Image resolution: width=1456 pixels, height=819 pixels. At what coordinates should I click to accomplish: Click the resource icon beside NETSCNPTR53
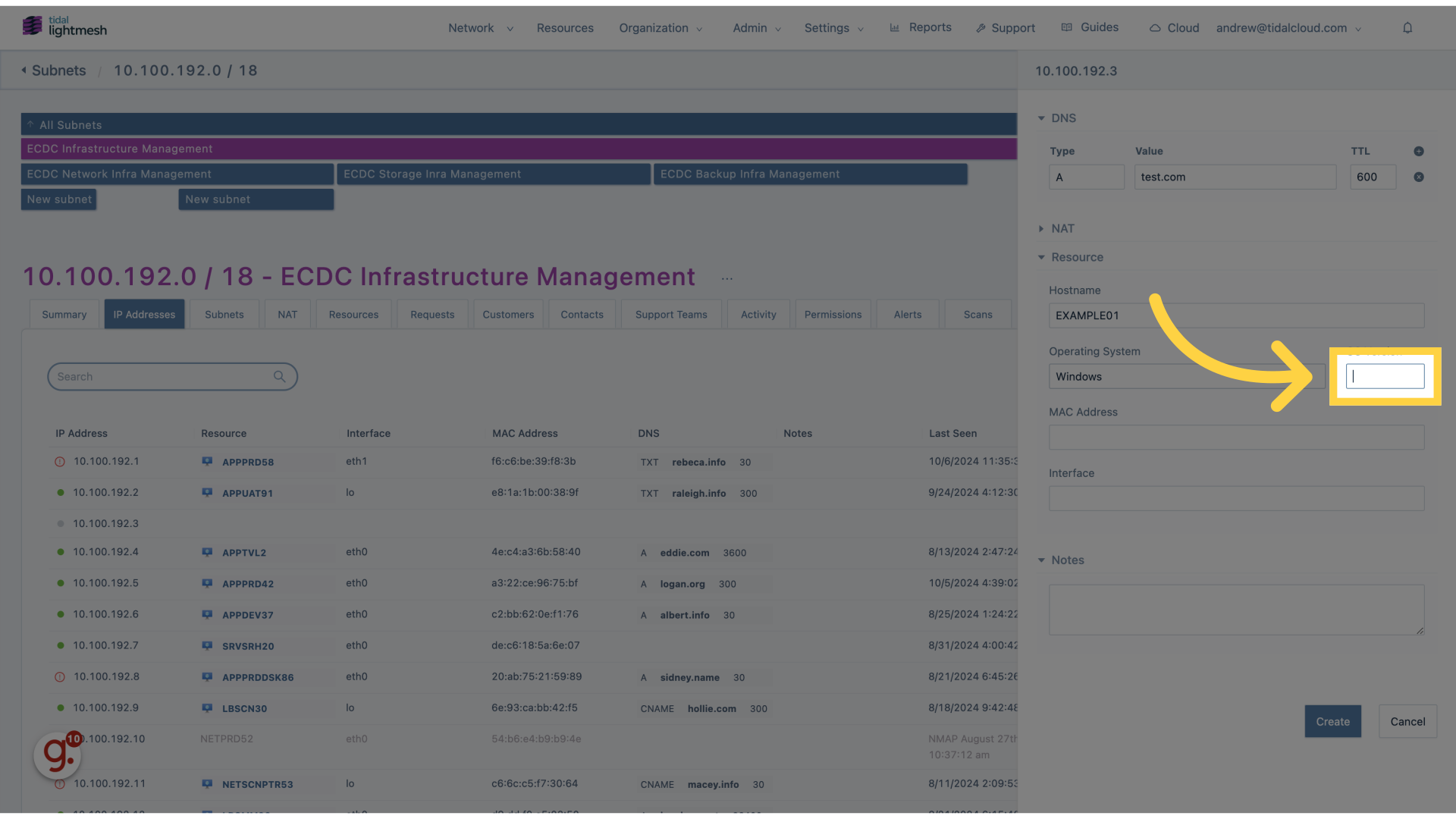point(207,783)
